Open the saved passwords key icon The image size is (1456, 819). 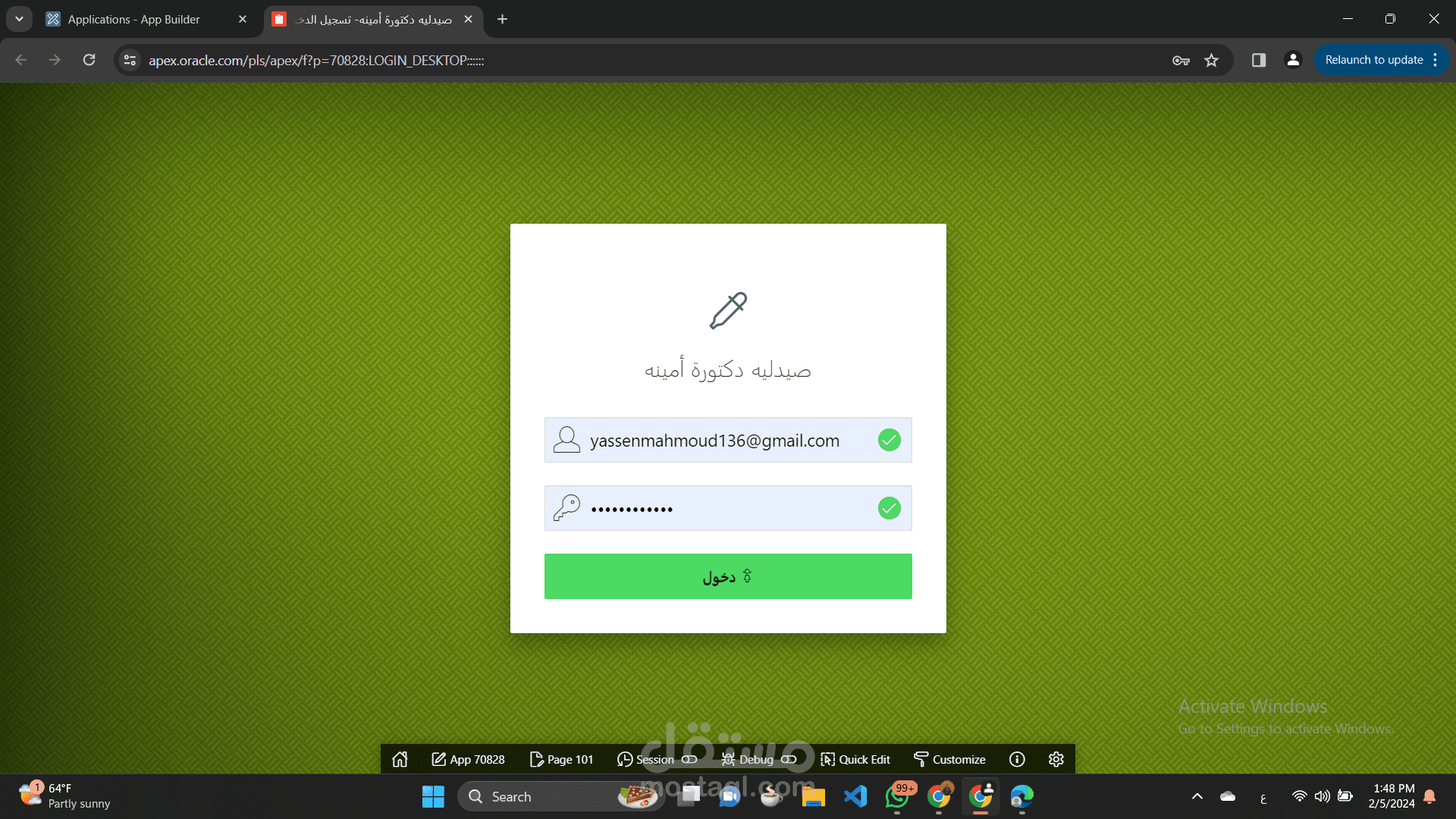pos(1181,60)
